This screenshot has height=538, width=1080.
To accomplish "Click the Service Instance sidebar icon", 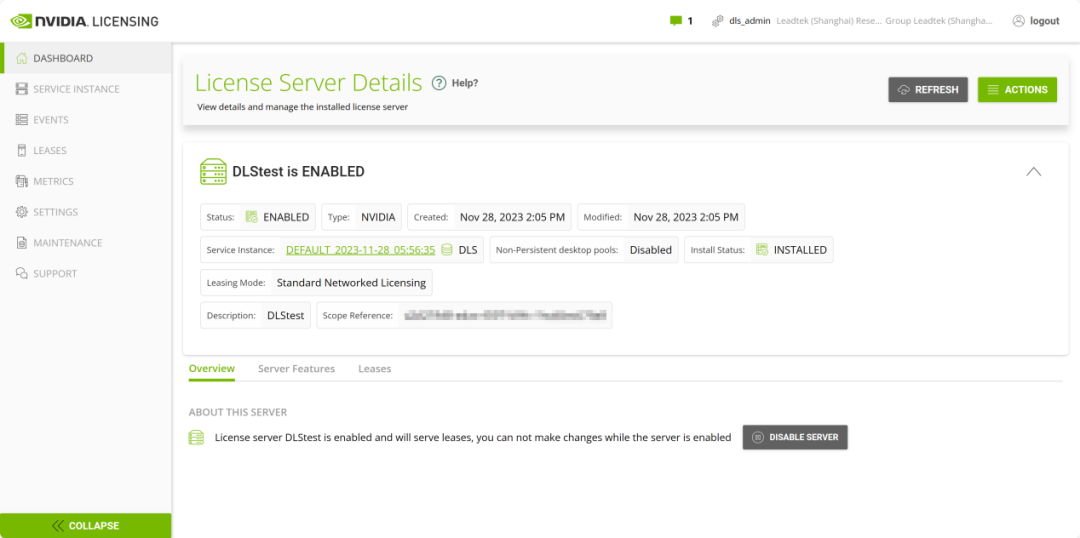I will tap(21, 89).
